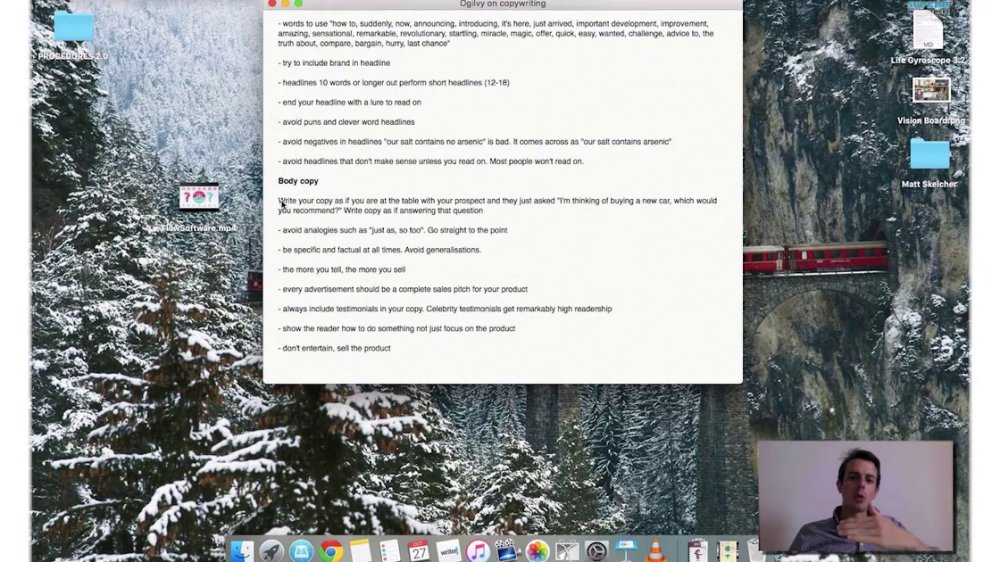Viewport: 1000px width, 562px height.
Task: Open the movie camera app in dock
Action: 507,551
